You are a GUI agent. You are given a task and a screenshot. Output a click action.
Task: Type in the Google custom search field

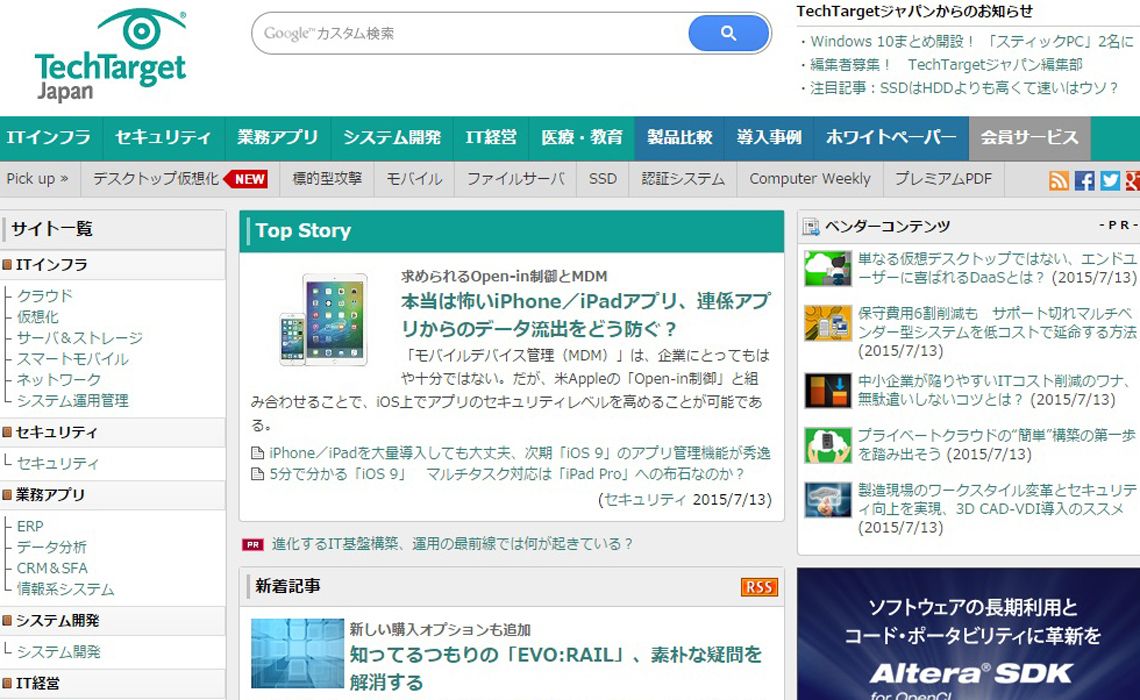pos(470,34)
